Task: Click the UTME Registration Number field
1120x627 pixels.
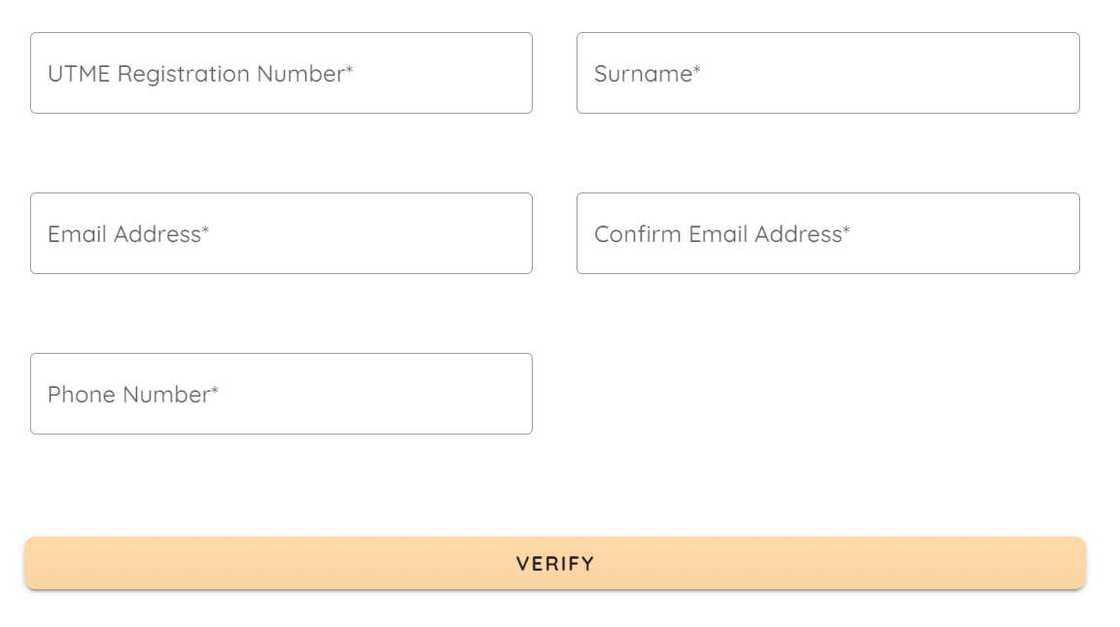Action: [281, 73]
